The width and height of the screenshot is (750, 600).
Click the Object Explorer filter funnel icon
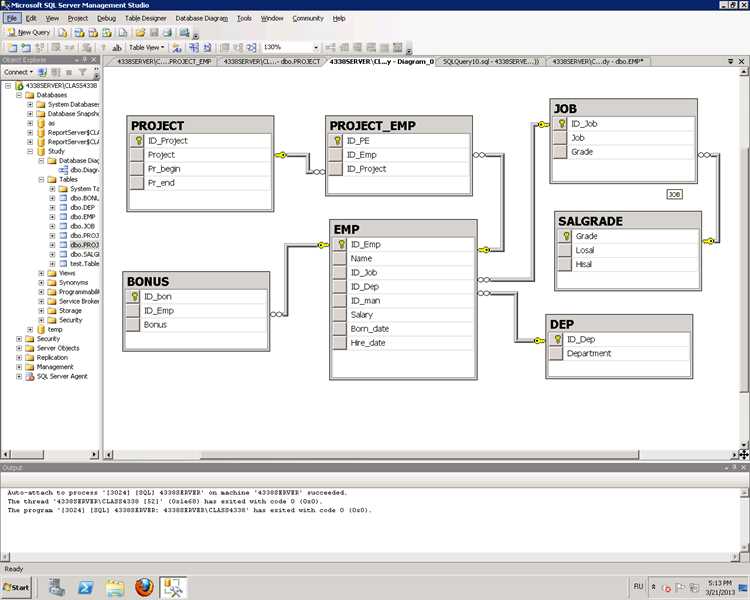(x=83, y=72)
